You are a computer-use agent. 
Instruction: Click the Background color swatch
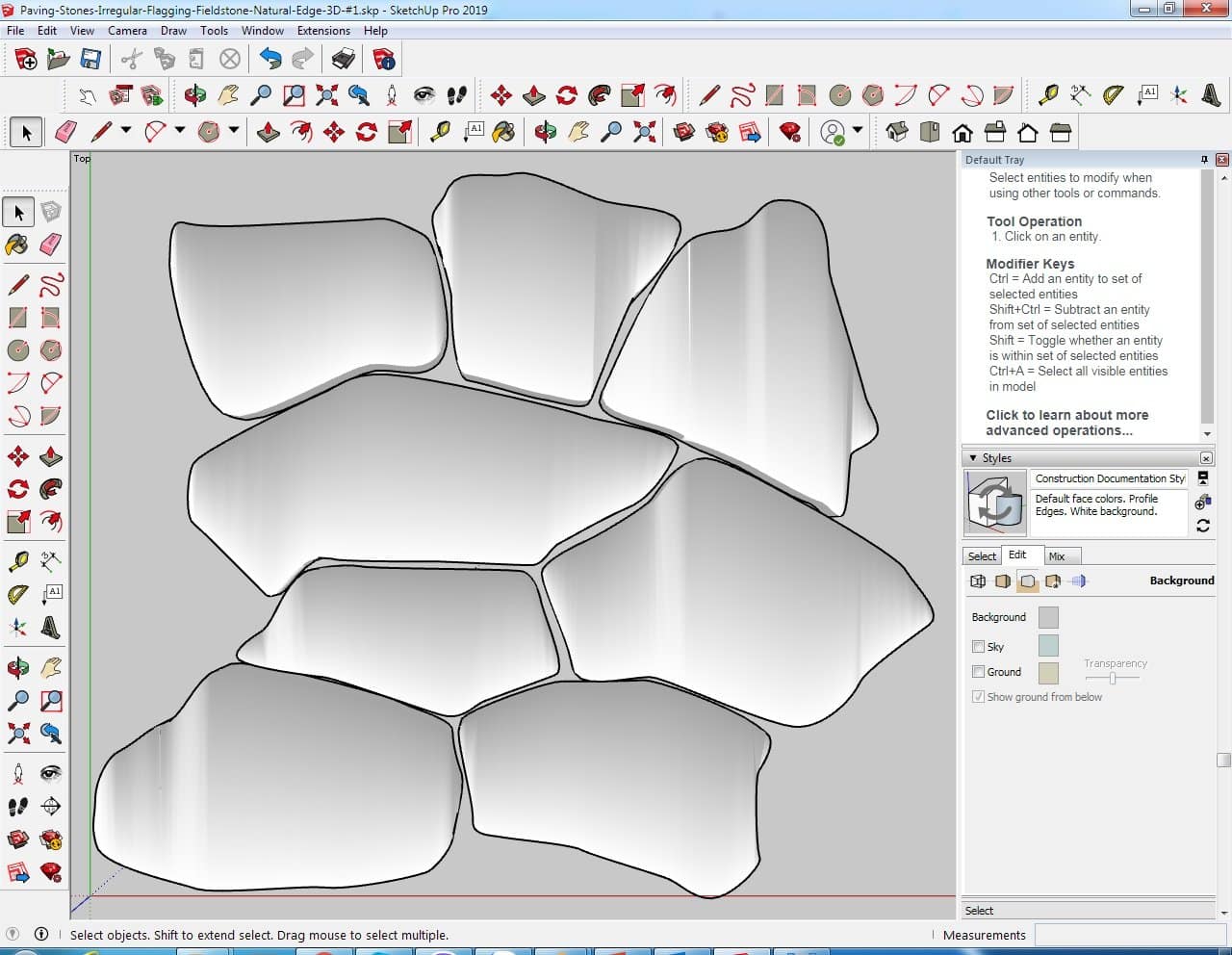1048,617
